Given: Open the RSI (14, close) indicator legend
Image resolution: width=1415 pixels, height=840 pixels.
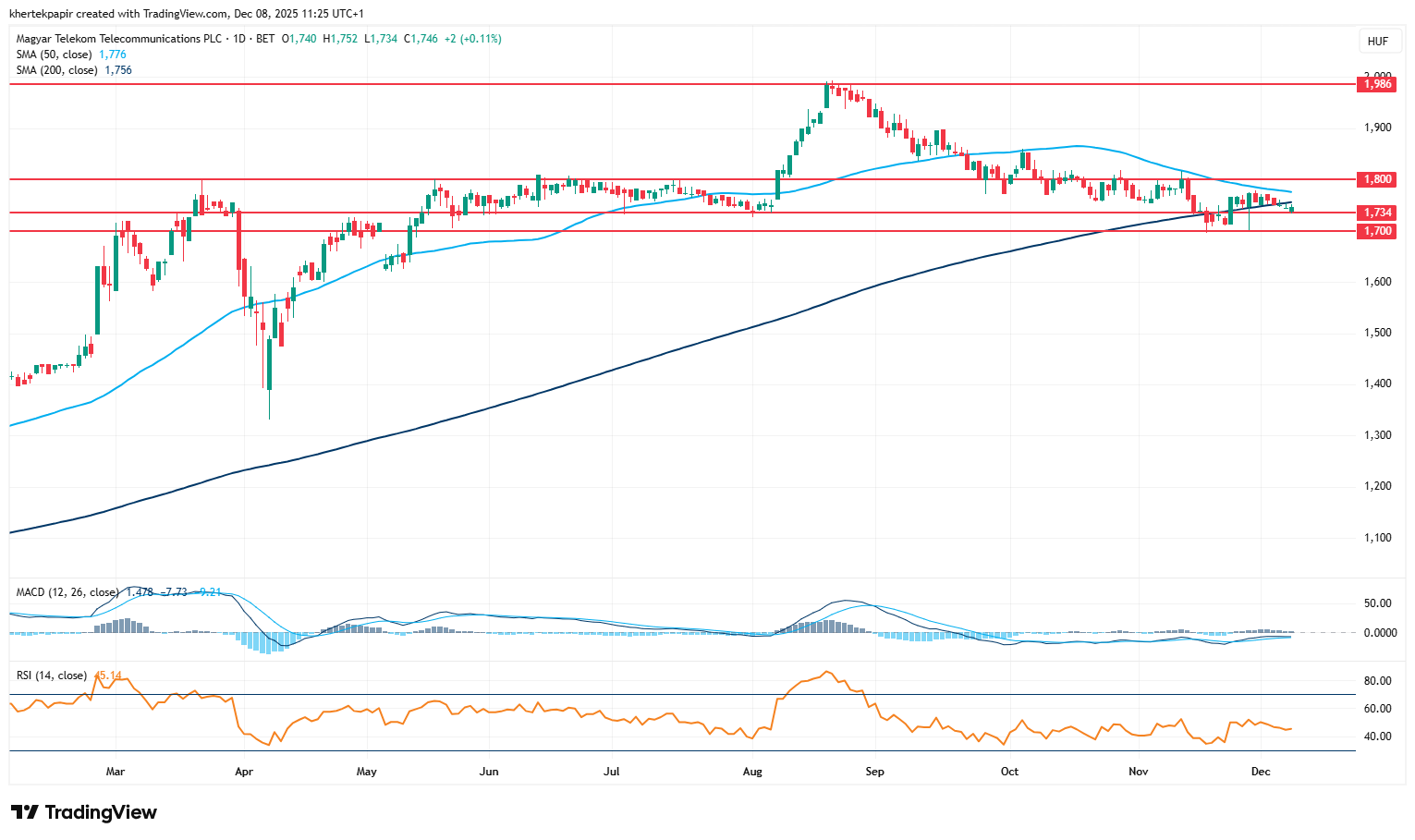Looking at the screenshot, I should click(52, 676).
